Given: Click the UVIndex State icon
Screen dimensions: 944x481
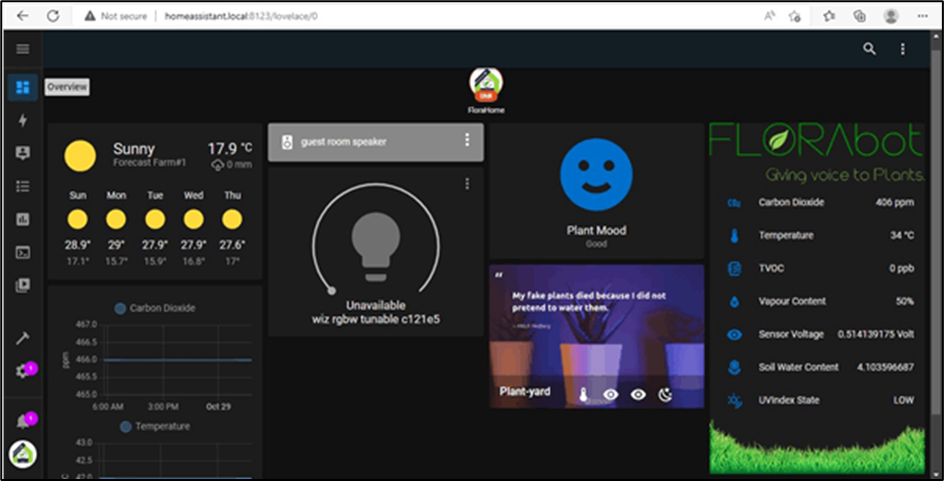Looking at the screenshot, I should coord(734,400).
